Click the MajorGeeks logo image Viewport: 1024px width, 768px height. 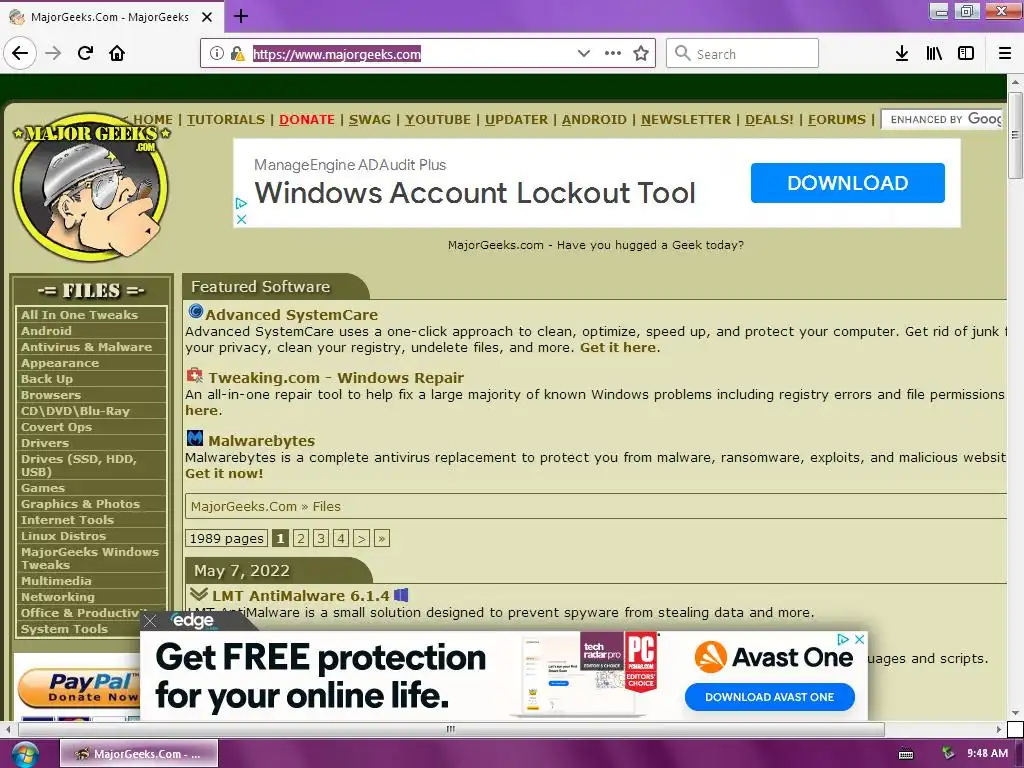click(x=90, y=188)
